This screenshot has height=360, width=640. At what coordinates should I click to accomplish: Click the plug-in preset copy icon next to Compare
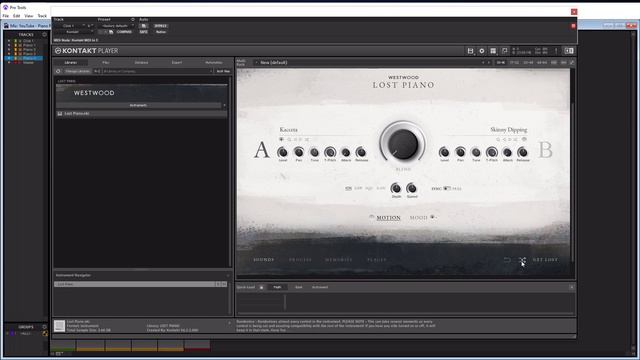(x=111, y=32)
